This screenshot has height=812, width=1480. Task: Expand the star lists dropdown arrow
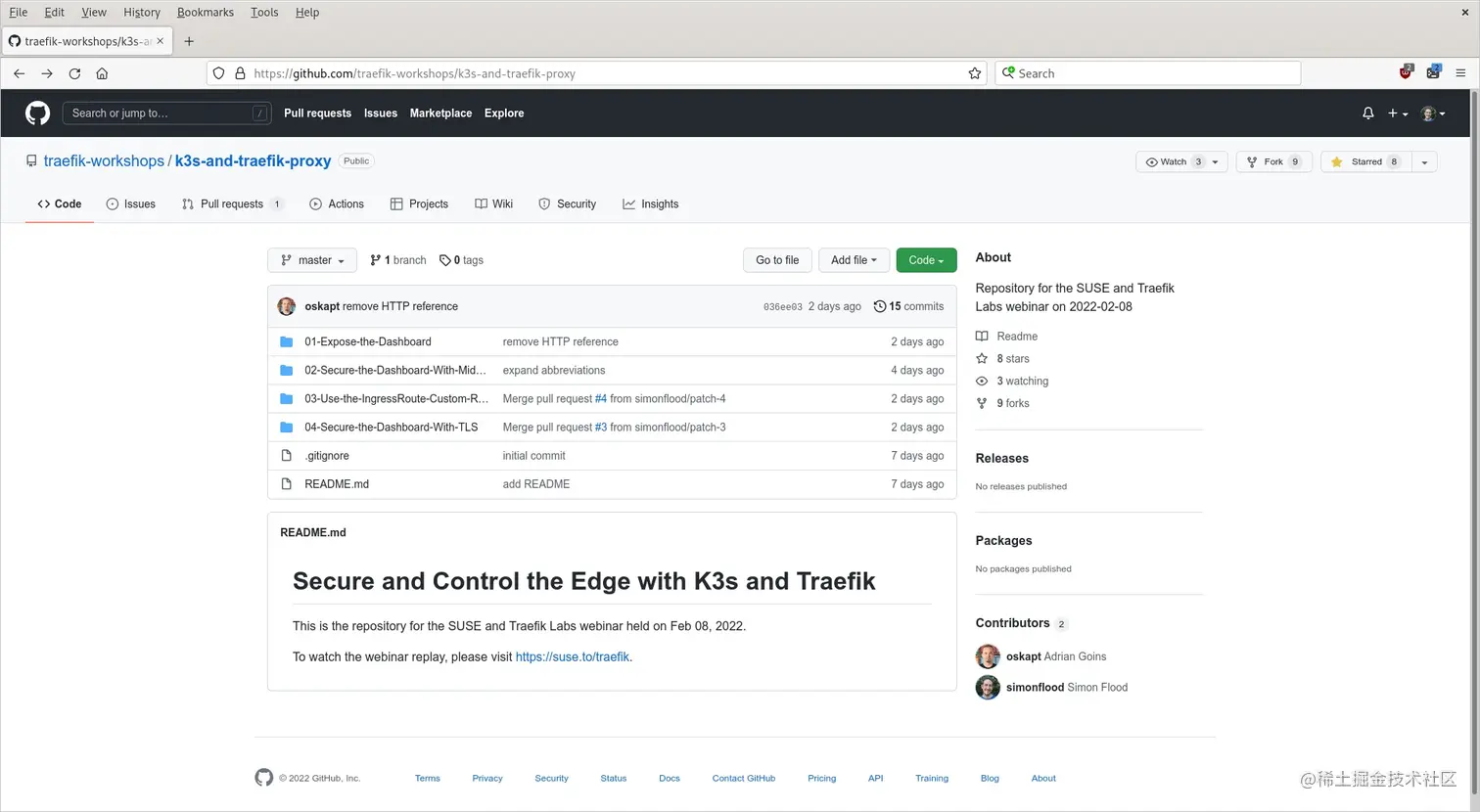[1424, 162]
